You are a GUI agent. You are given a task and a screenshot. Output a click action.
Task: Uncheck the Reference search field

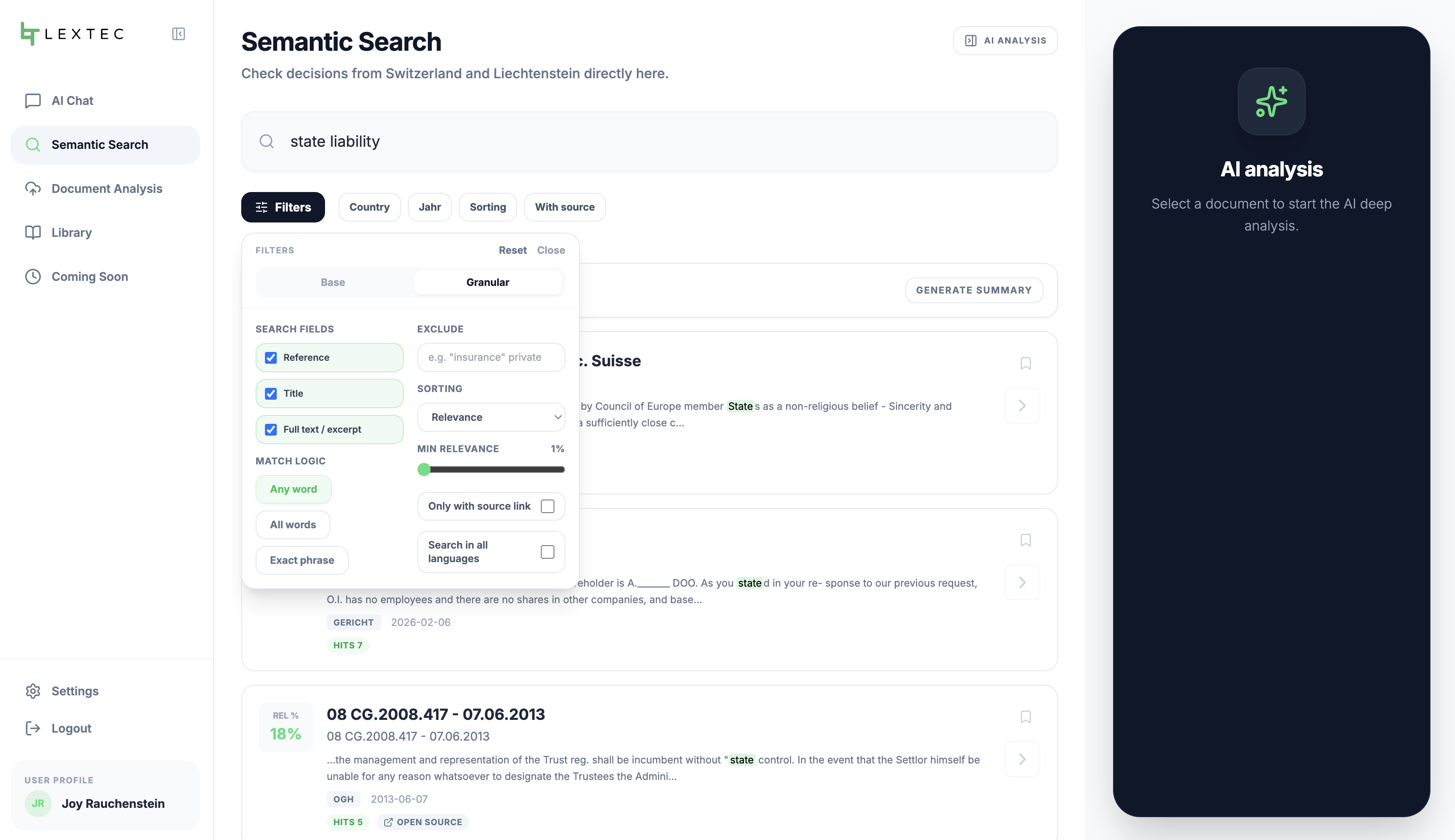click(271, 358)
